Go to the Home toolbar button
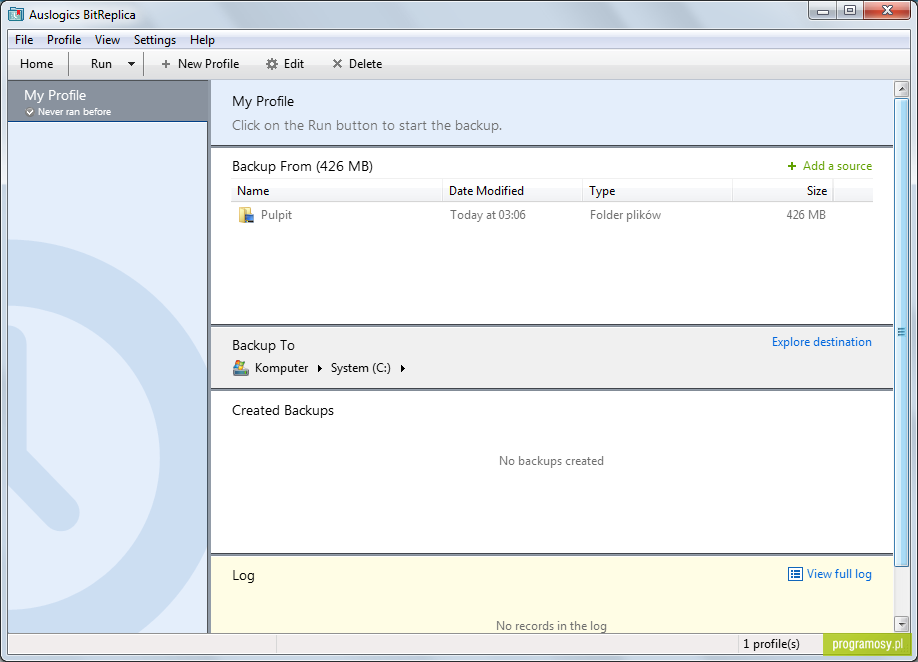This screenshot has width=918, height=662. coord(36,64)
